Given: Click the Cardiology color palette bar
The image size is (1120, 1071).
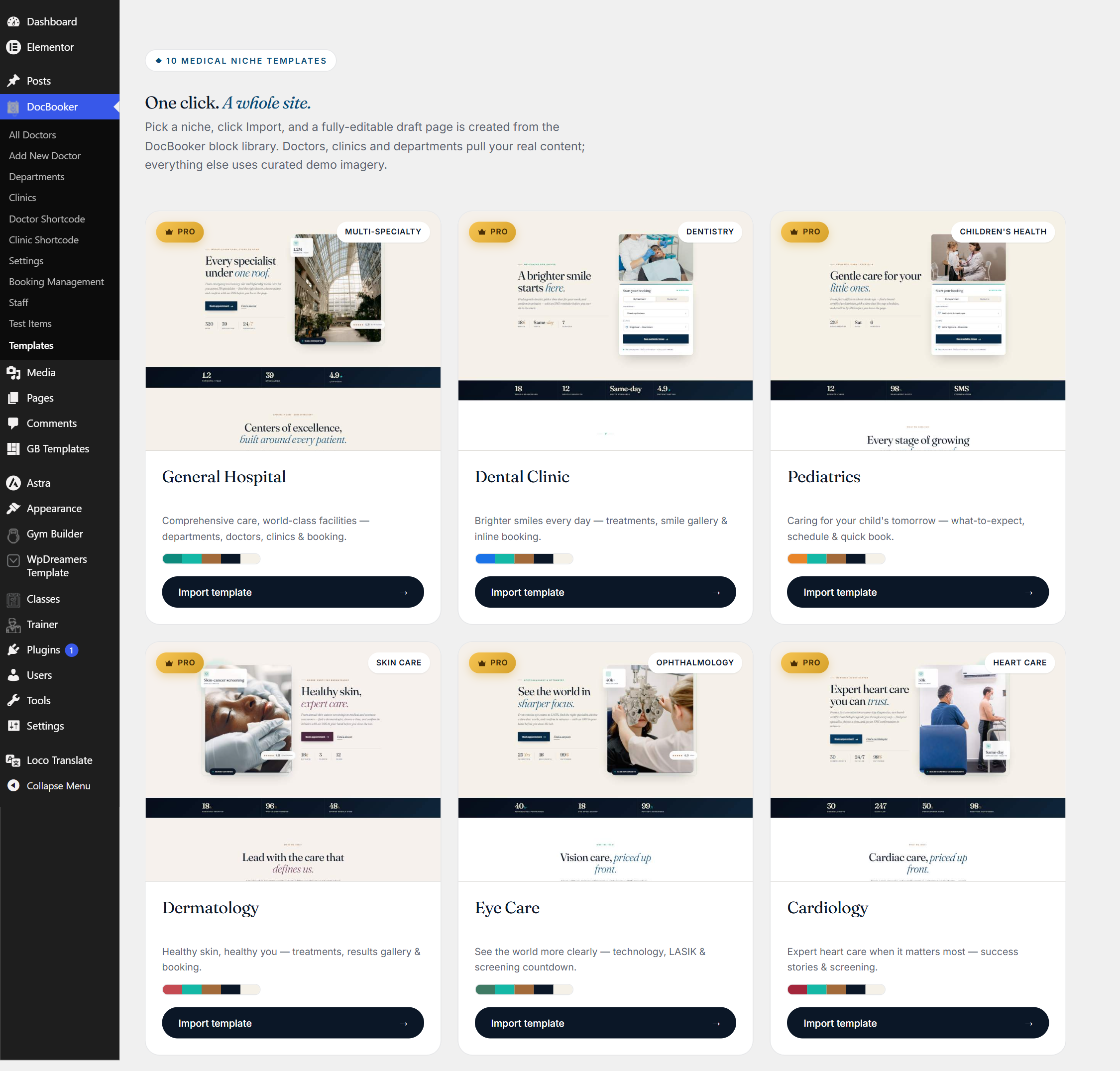Looking at the screenshot, I should click(x=836, y=990).
